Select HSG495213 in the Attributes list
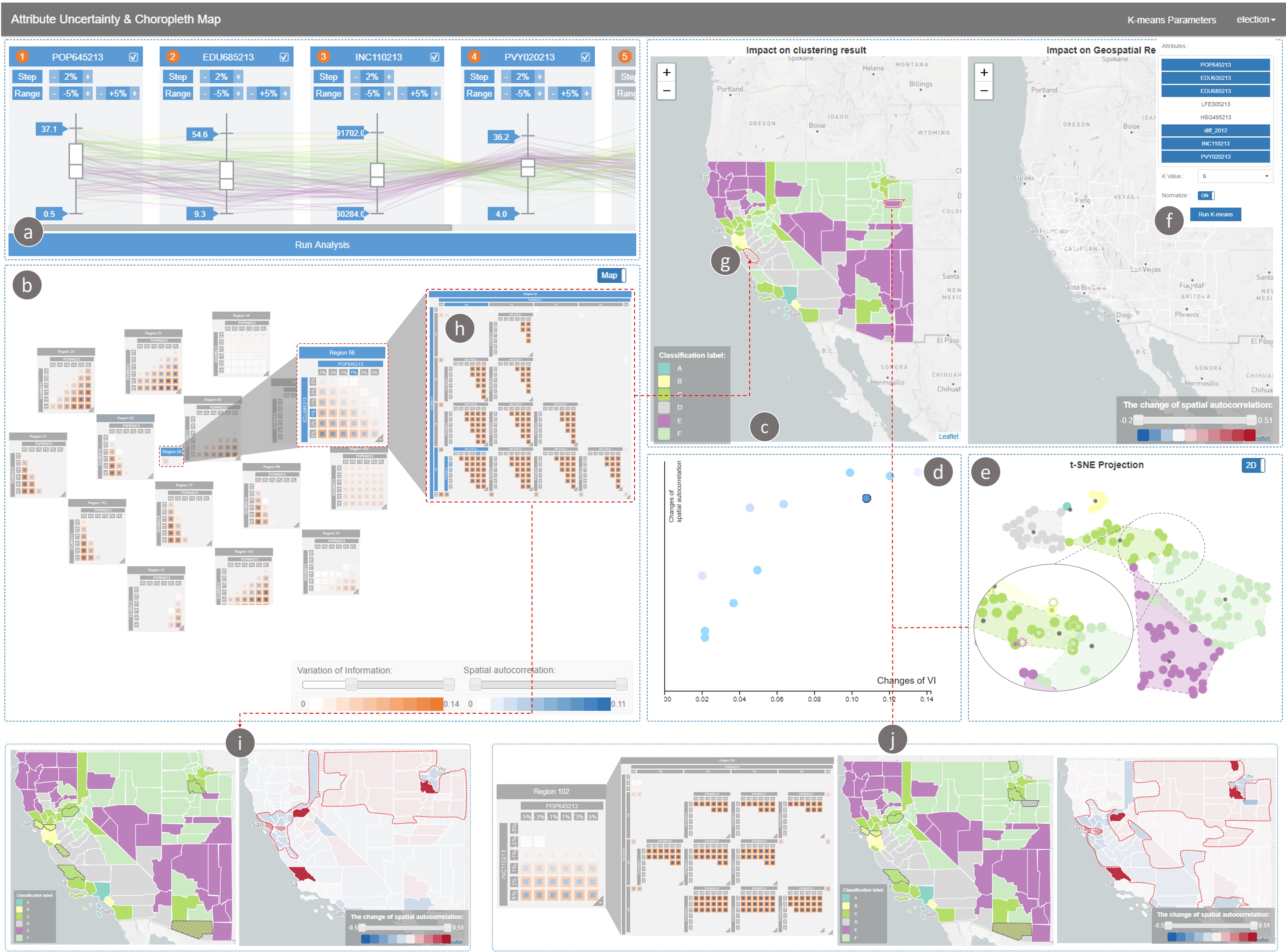Viewport: 1286px width, 952px height. pos(1215,117)
